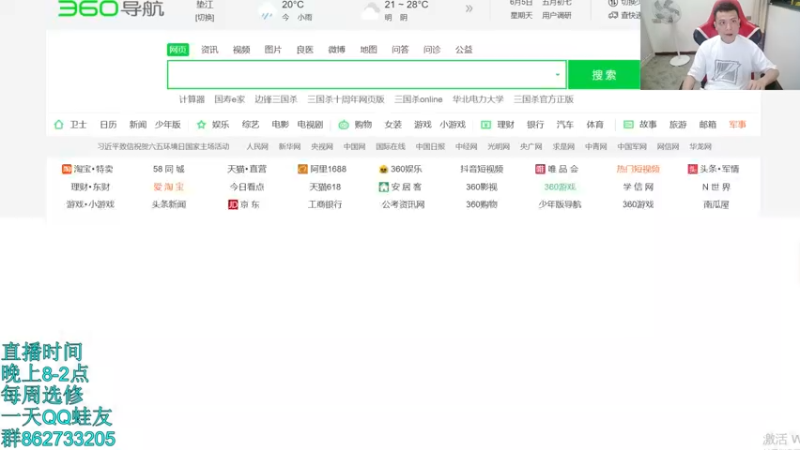Open the 邮箱 category link

[x=708, y=124]
